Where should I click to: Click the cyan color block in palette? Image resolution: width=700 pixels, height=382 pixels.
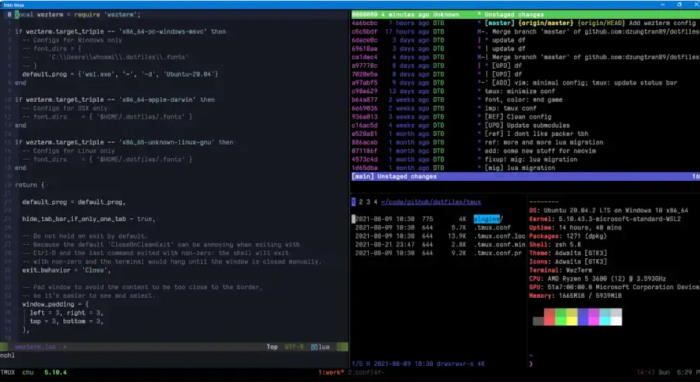pyautogui.click(x=605, y=317)
